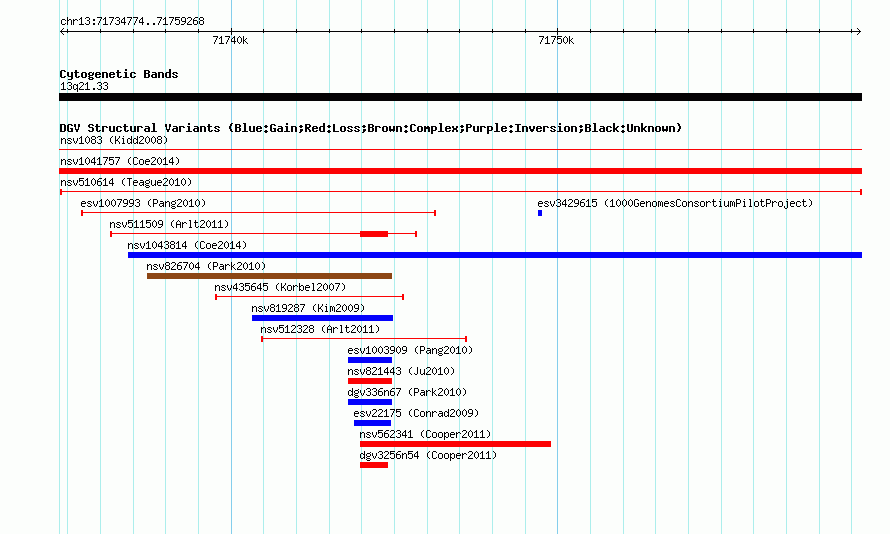The height and width of the screenshot is (534, 890).
Task: Click the nsv562341 (Cooper2011) label
Action: [x=425, y=434]
